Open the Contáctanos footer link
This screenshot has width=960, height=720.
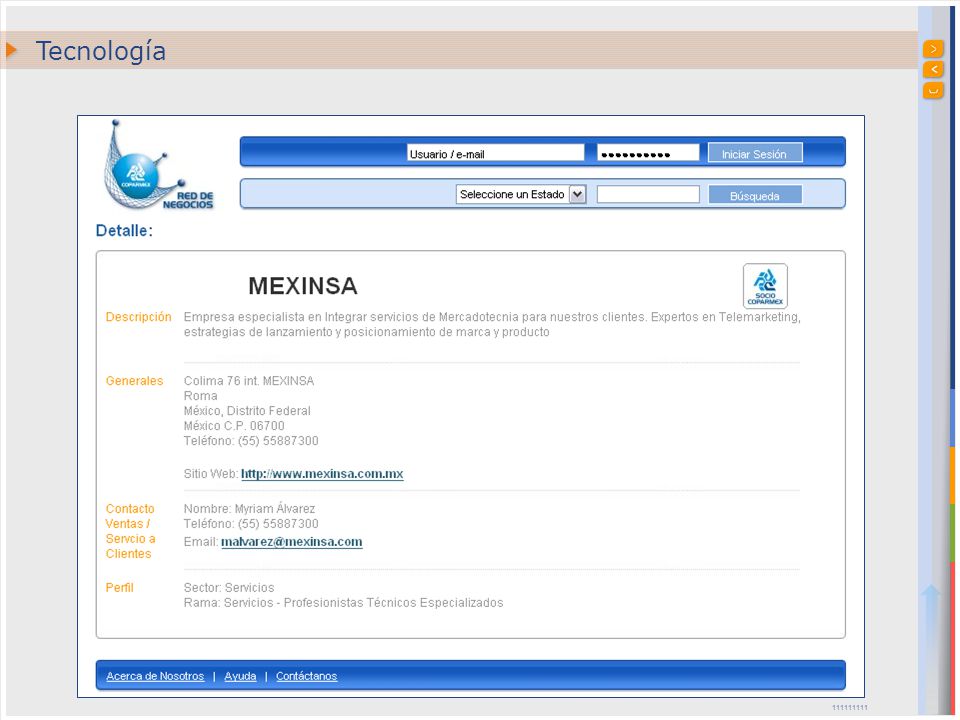coord(306,676)
